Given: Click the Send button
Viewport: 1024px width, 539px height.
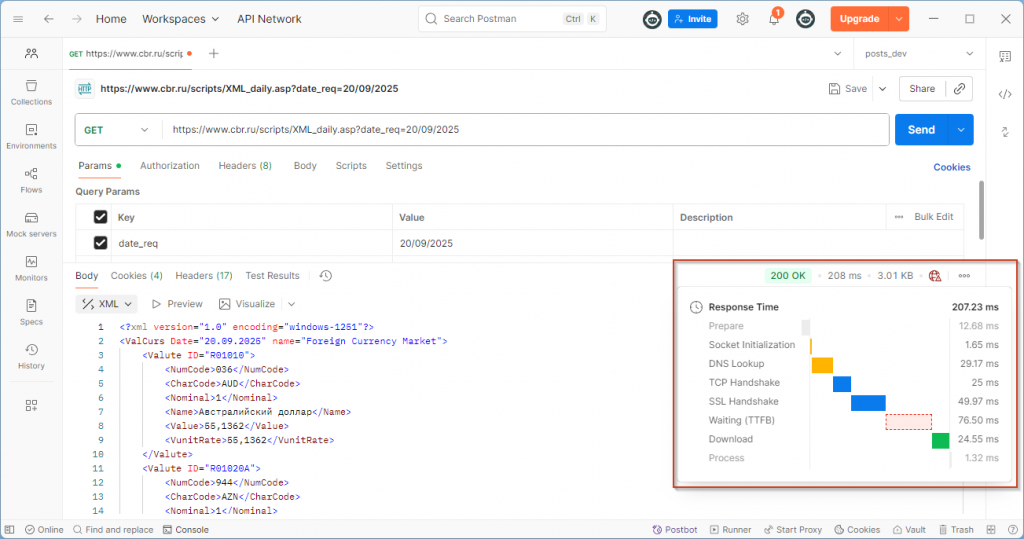Looking at the screenshot, I should [921, 130].
